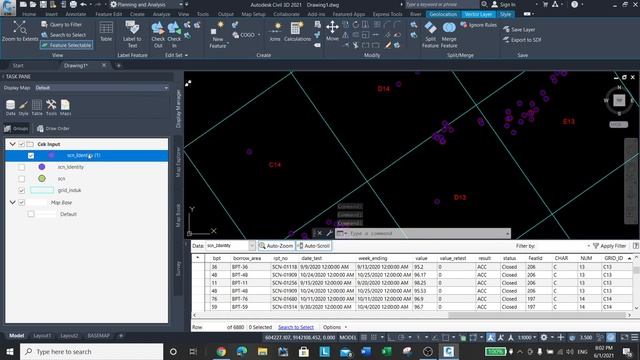The width and height of the screenshot is (640, 360).
Task: Switch to BASEMAP layout tab
Action: [x=98, y=336]
